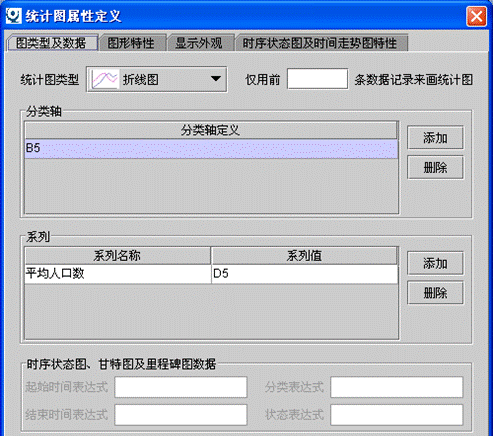
Task: Open the 显示外观 tab
Action: coord(199,43)
